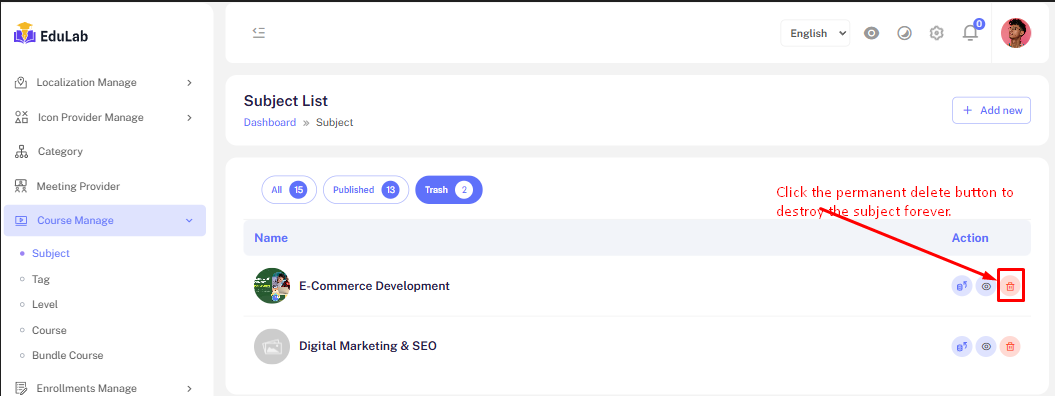The image size is (1055, 396).
Task: Restore the Digital Marketing & SEO subject
Action: click(962, 347)
